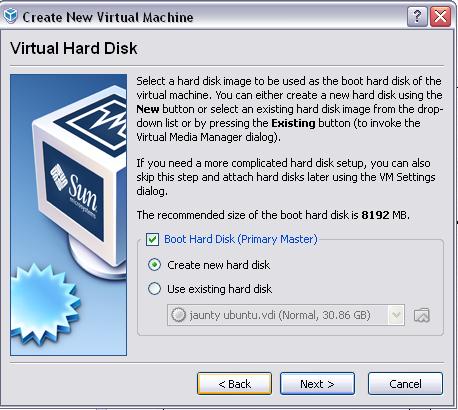Cancel the virtual machine wizard
458x410 pixels.
[x=405, y=384]
